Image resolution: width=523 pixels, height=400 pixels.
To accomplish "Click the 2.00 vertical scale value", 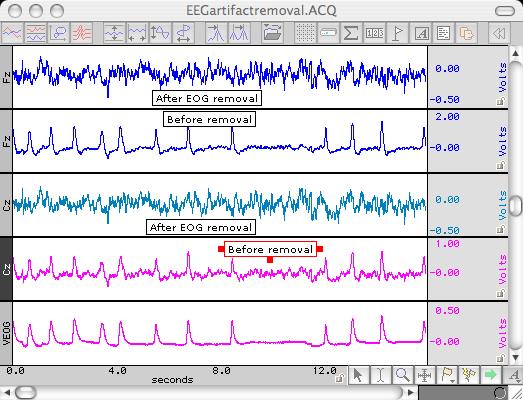I will click(447, 117).
